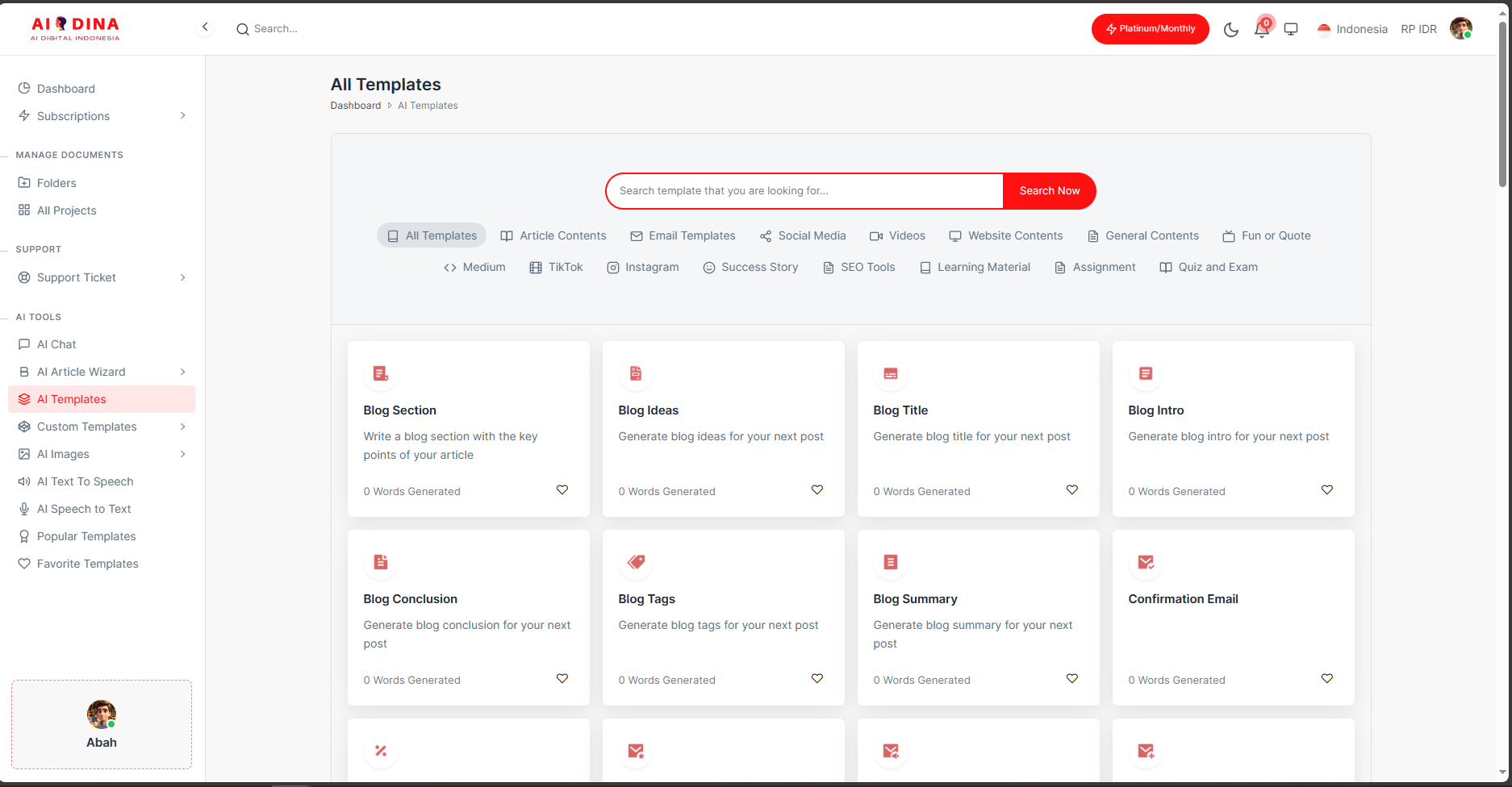Select the Social Media category tab

803,235
